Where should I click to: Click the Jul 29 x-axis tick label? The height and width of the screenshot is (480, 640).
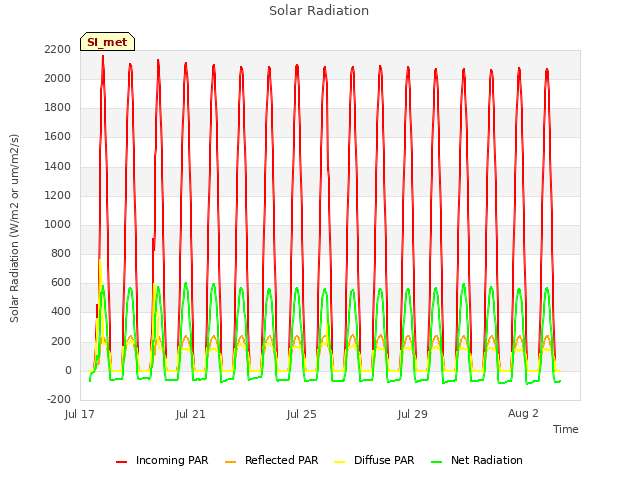click(413, 414)
